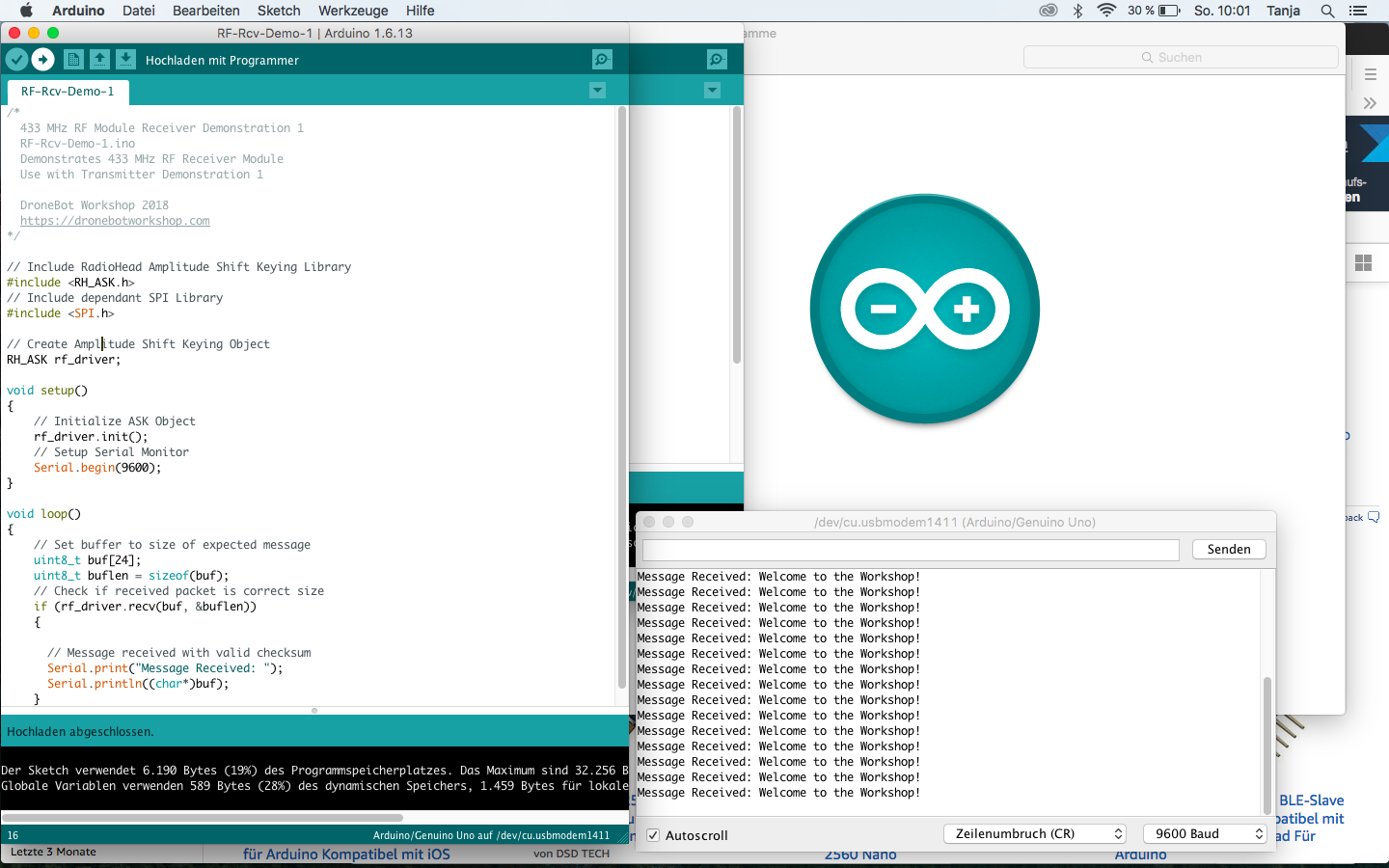Click the user name Tanja in menu bar
Viewport: 1389px width, 868px height.
(x=1283, y=11)
